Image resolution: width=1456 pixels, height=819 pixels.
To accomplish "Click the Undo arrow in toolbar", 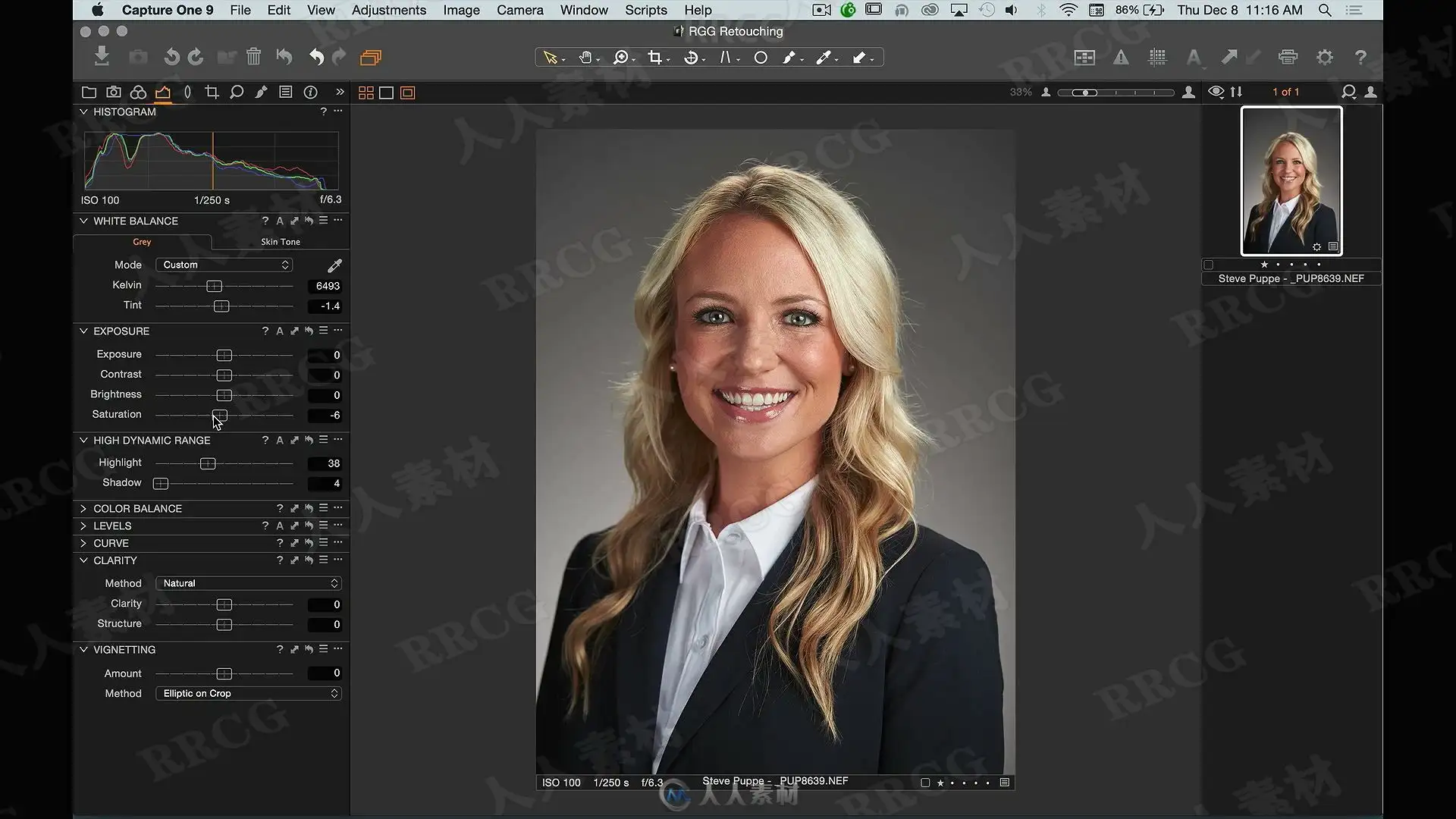I will tap(316, 57).
